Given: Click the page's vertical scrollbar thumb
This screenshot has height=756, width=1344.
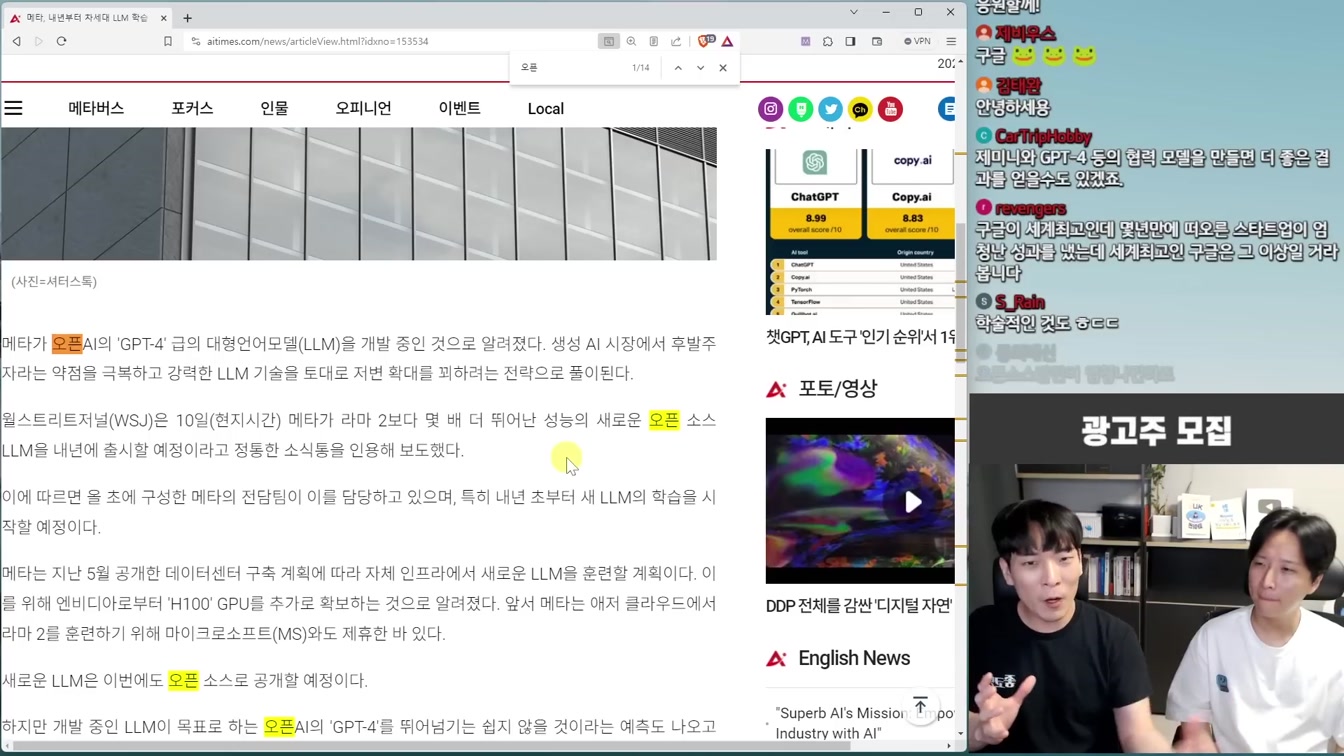Looking at the screenshot, I should coord(961,290).
